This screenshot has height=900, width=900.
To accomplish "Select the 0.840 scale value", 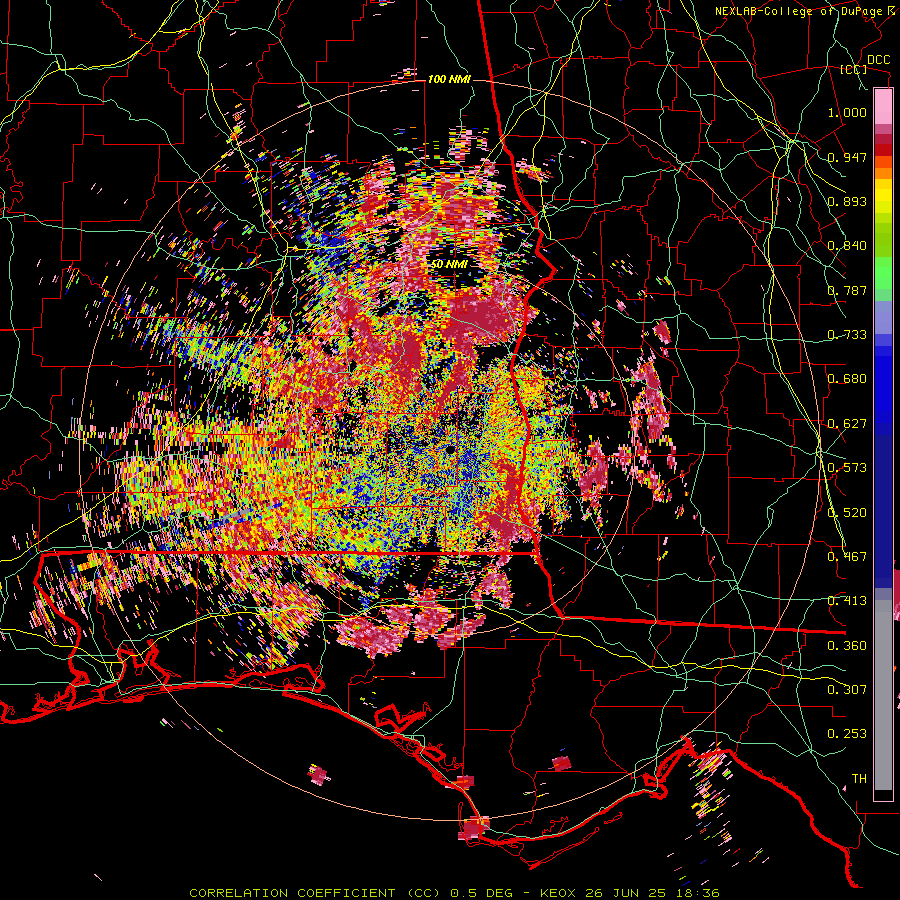I will click(x=847, y=246).
